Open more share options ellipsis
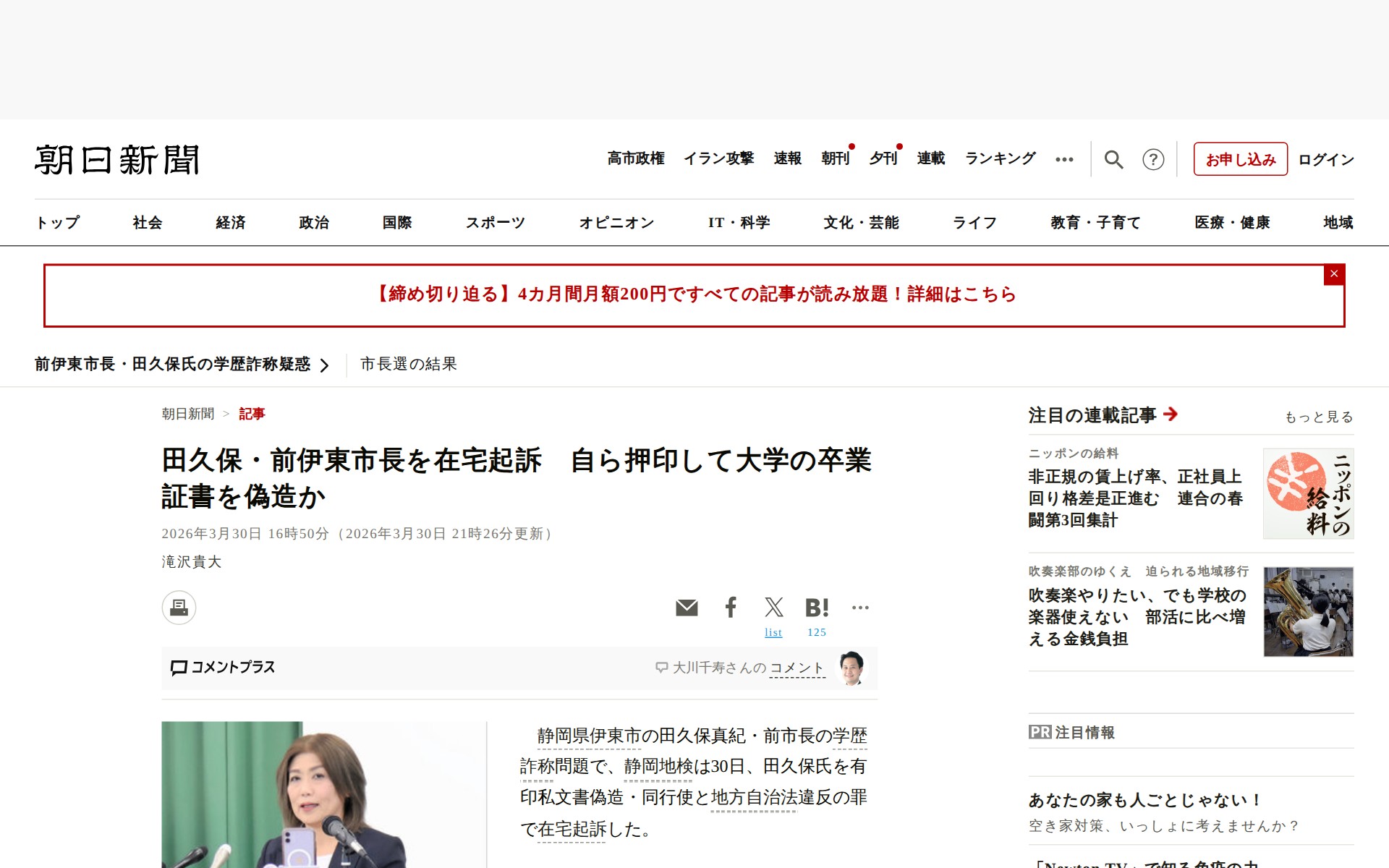Viewport: 1389px width, 868px height. tap(860, 608)
